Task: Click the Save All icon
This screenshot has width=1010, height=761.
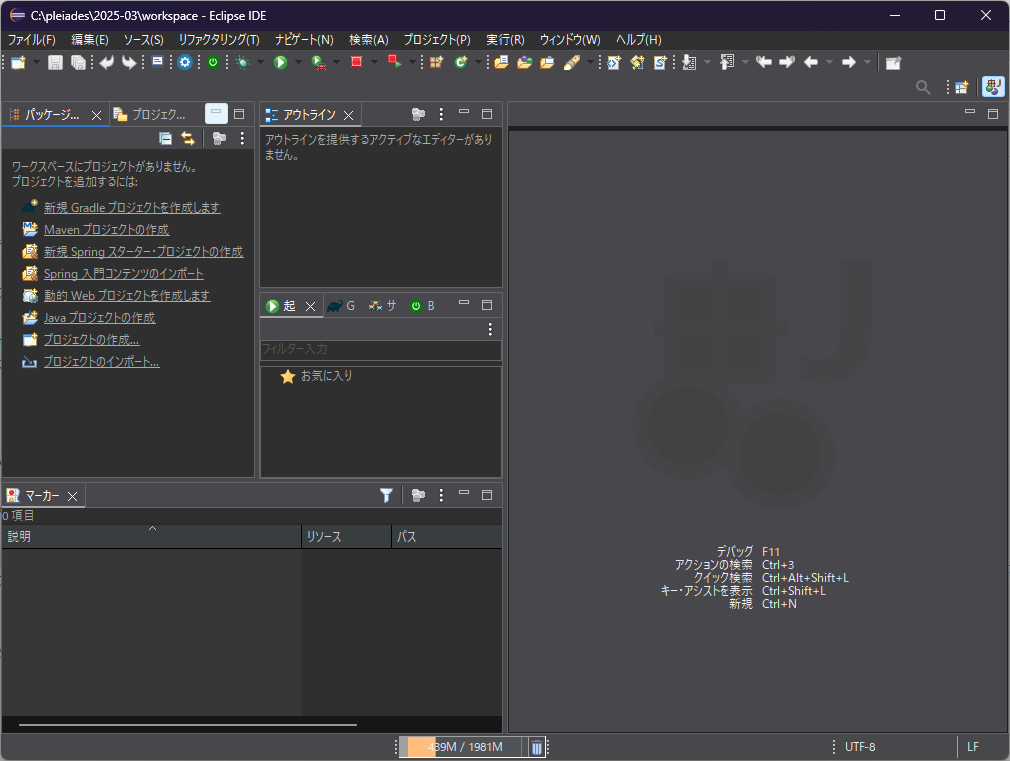Action: tap(79, 63)
